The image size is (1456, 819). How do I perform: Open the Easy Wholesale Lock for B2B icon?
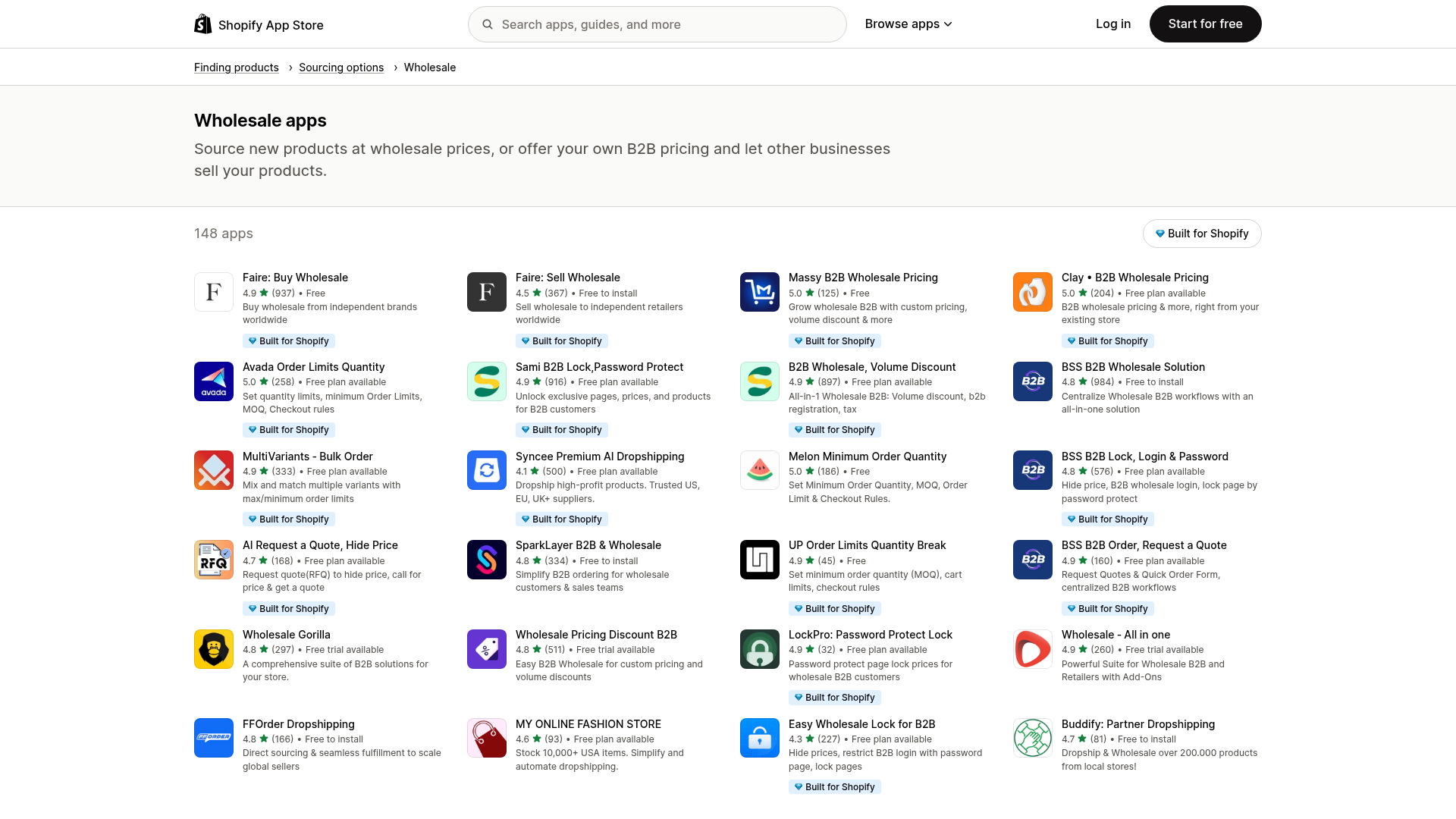tap(760, 738)
